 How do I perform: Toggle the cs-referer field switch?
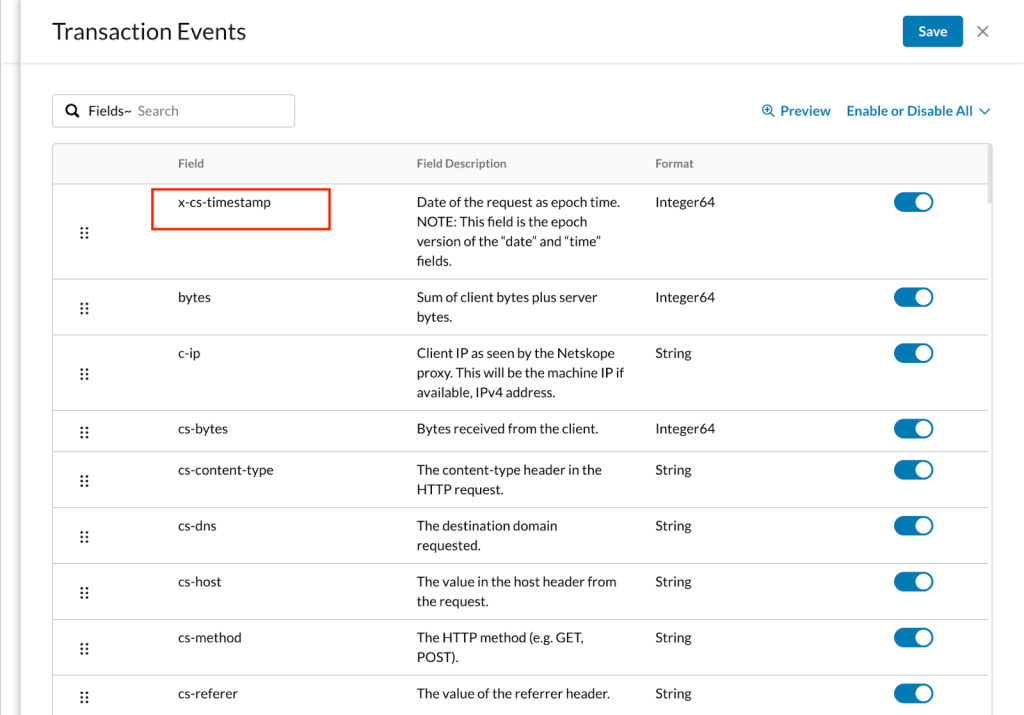tap(913, 693)
